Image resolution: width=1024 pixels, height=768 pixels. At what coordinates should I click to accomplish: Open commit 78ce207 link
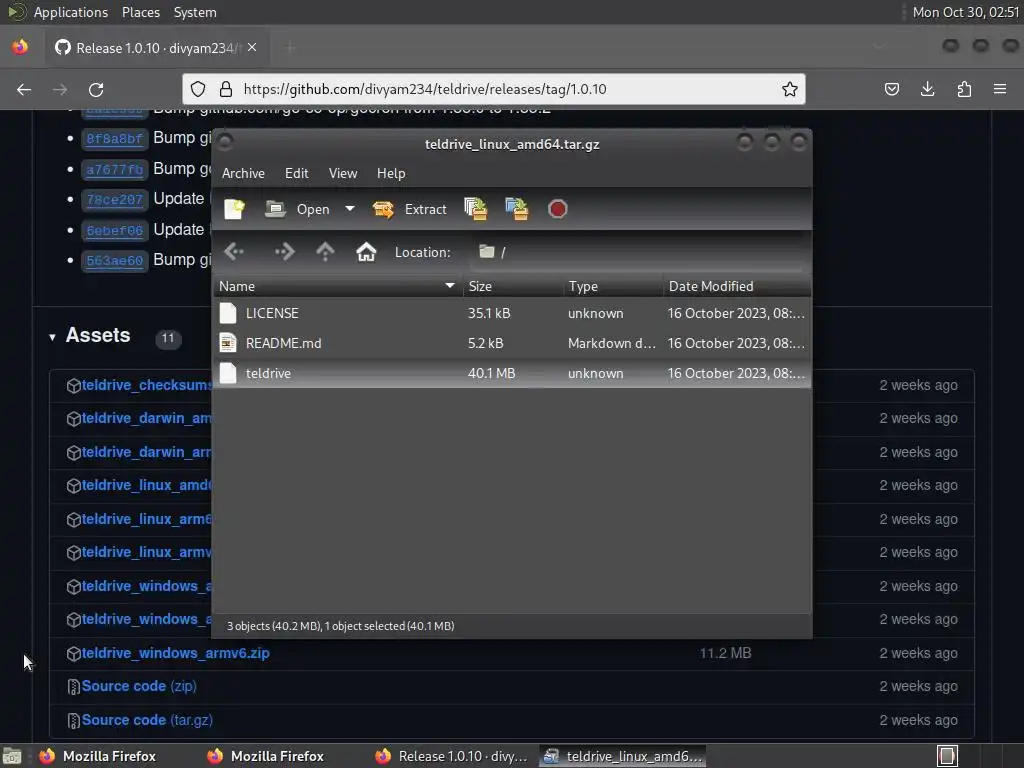pos(114,200)
